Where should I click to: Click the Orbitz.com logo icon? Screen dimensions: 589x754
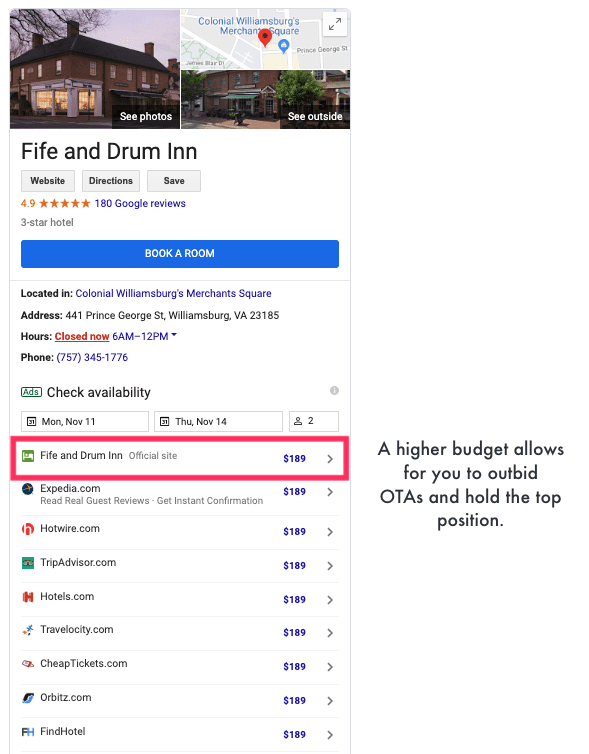click(28, 698)
